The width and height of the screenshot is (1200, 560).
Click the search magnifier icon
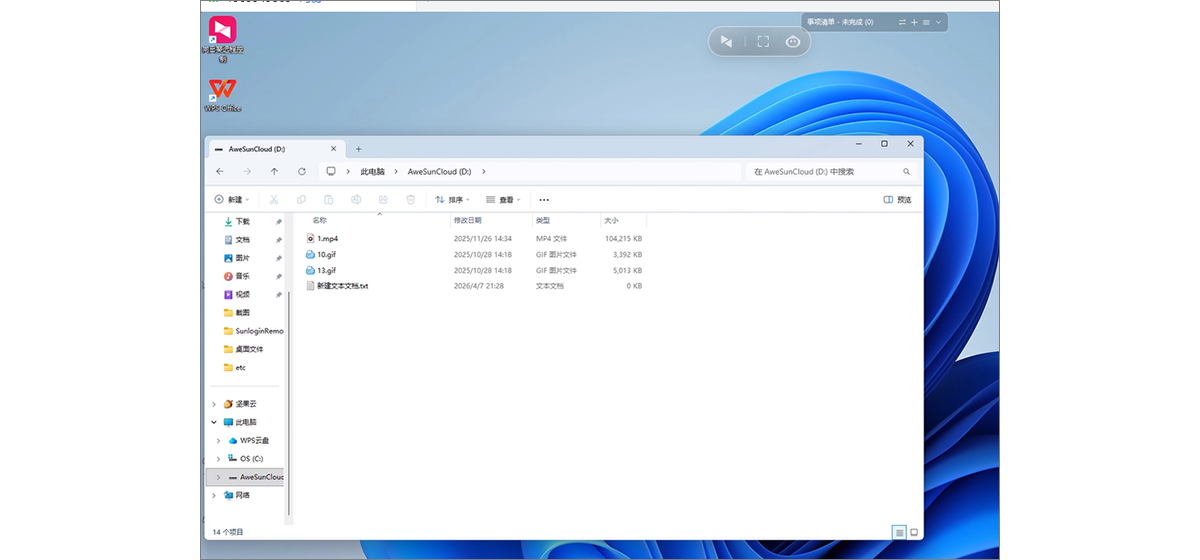(907, 172)
